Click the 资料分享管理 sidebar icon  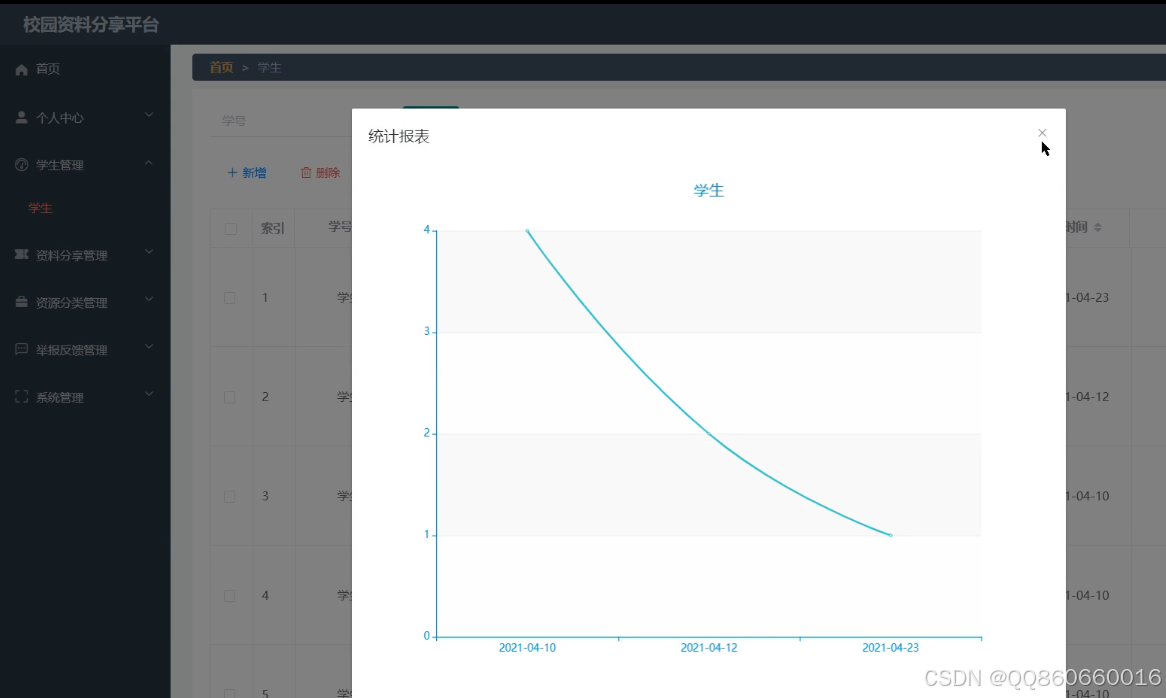[x=21, y=255]
